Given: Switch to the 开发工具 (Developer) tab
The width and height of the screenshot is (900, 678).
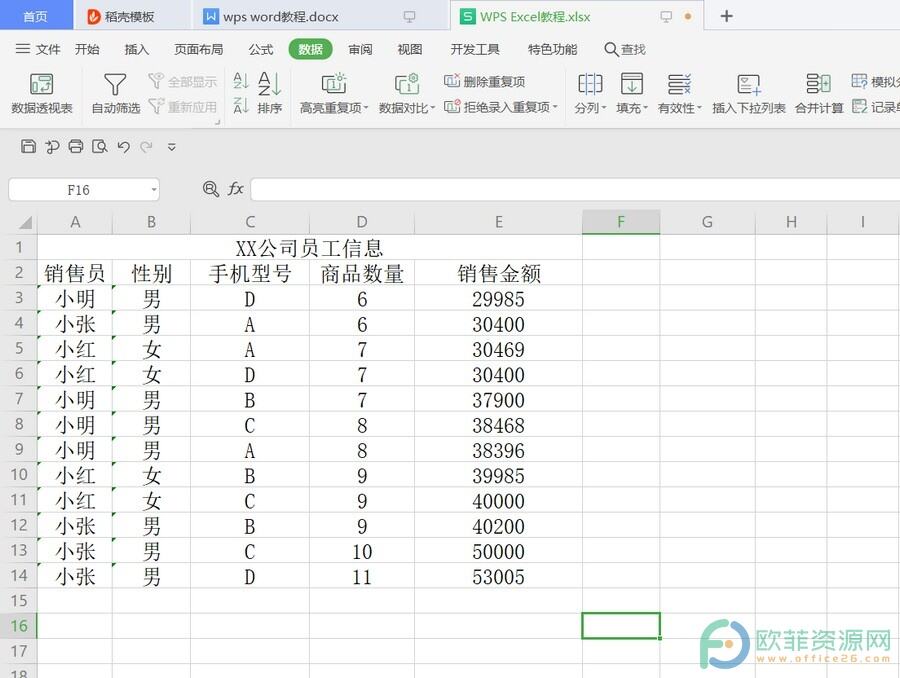Looking at the screenshot, I should click(475, 49).
